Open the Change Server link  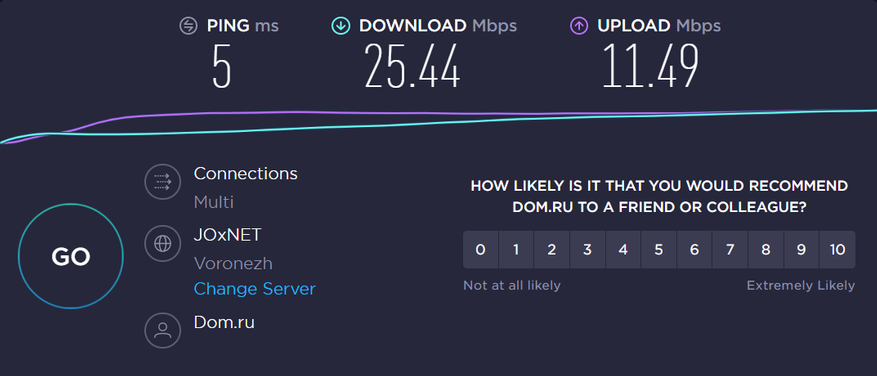point(254,289)
